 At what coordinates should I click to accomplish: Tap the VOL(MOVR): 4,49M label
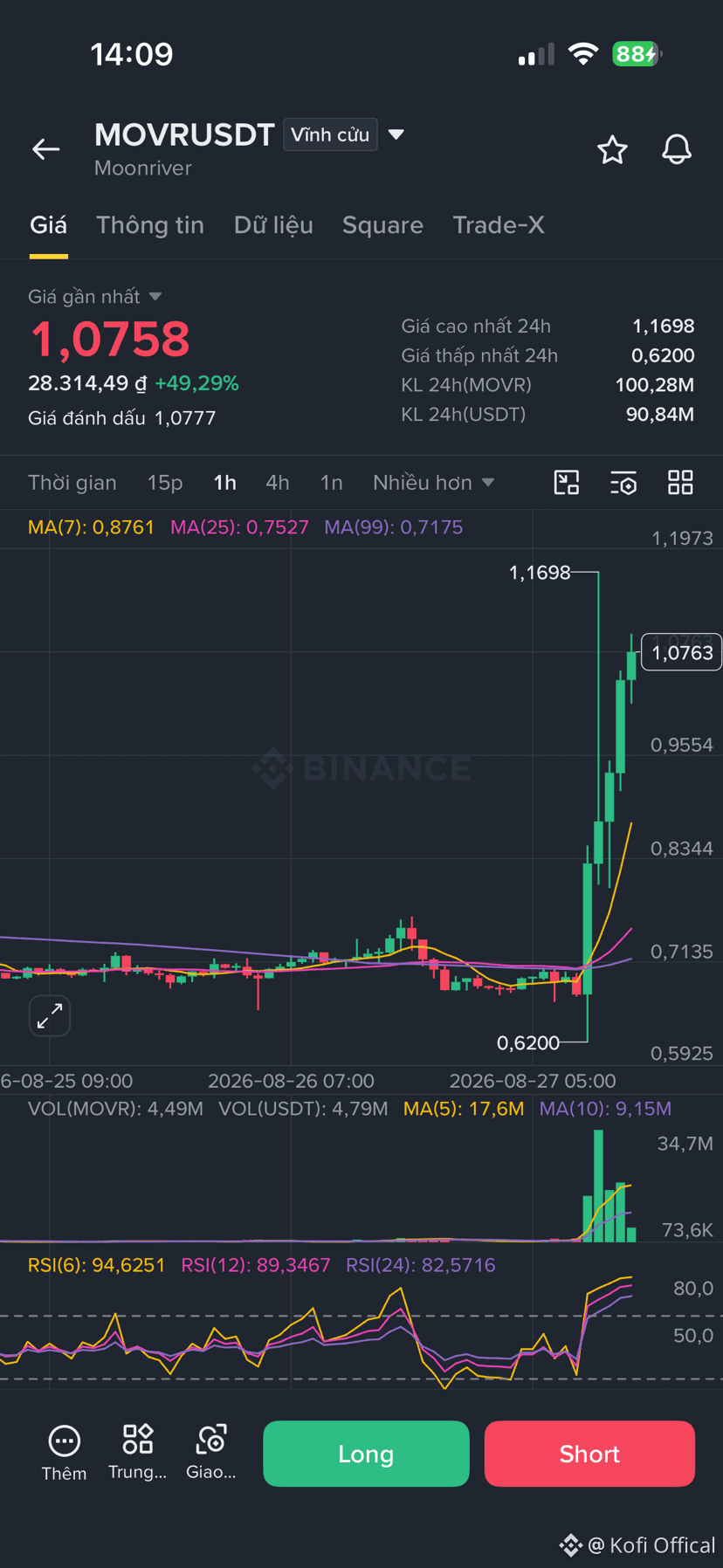(115, 1109)
